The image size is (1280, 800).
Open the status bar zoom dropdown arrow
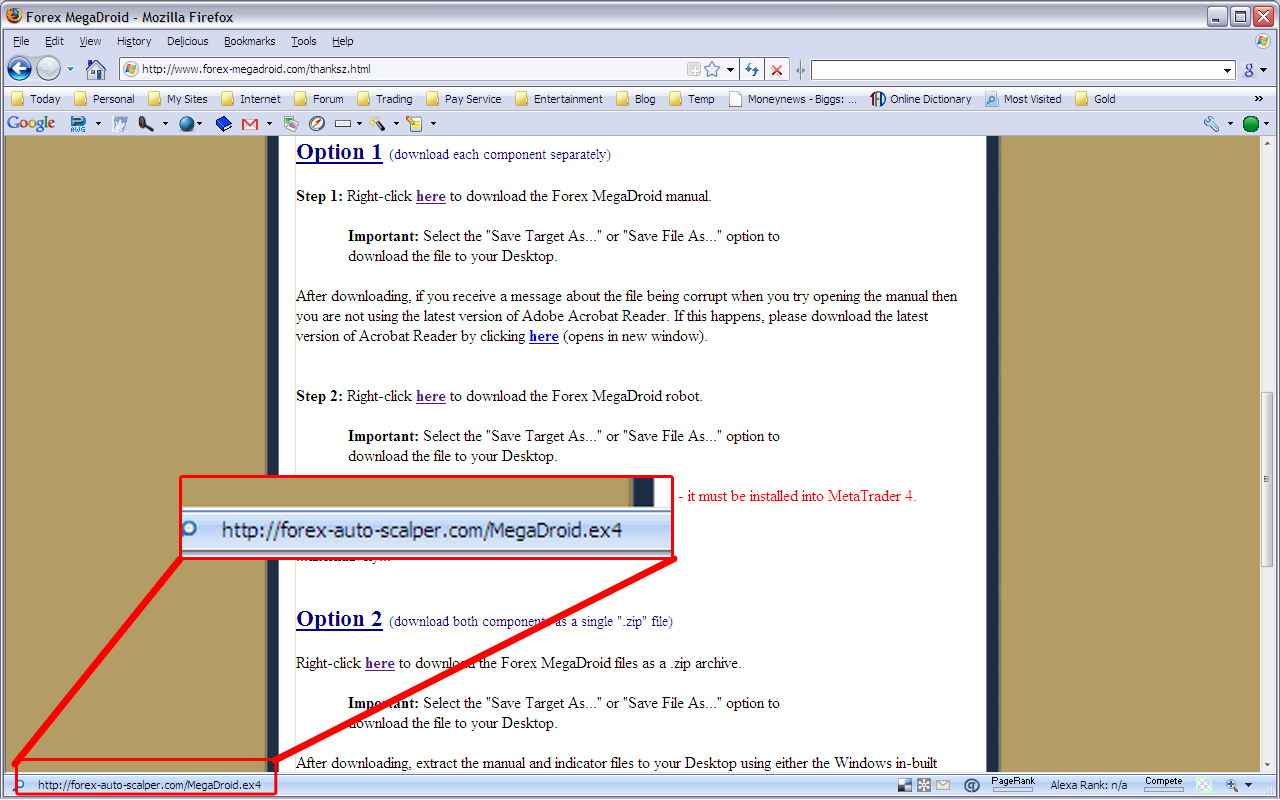1249,785
